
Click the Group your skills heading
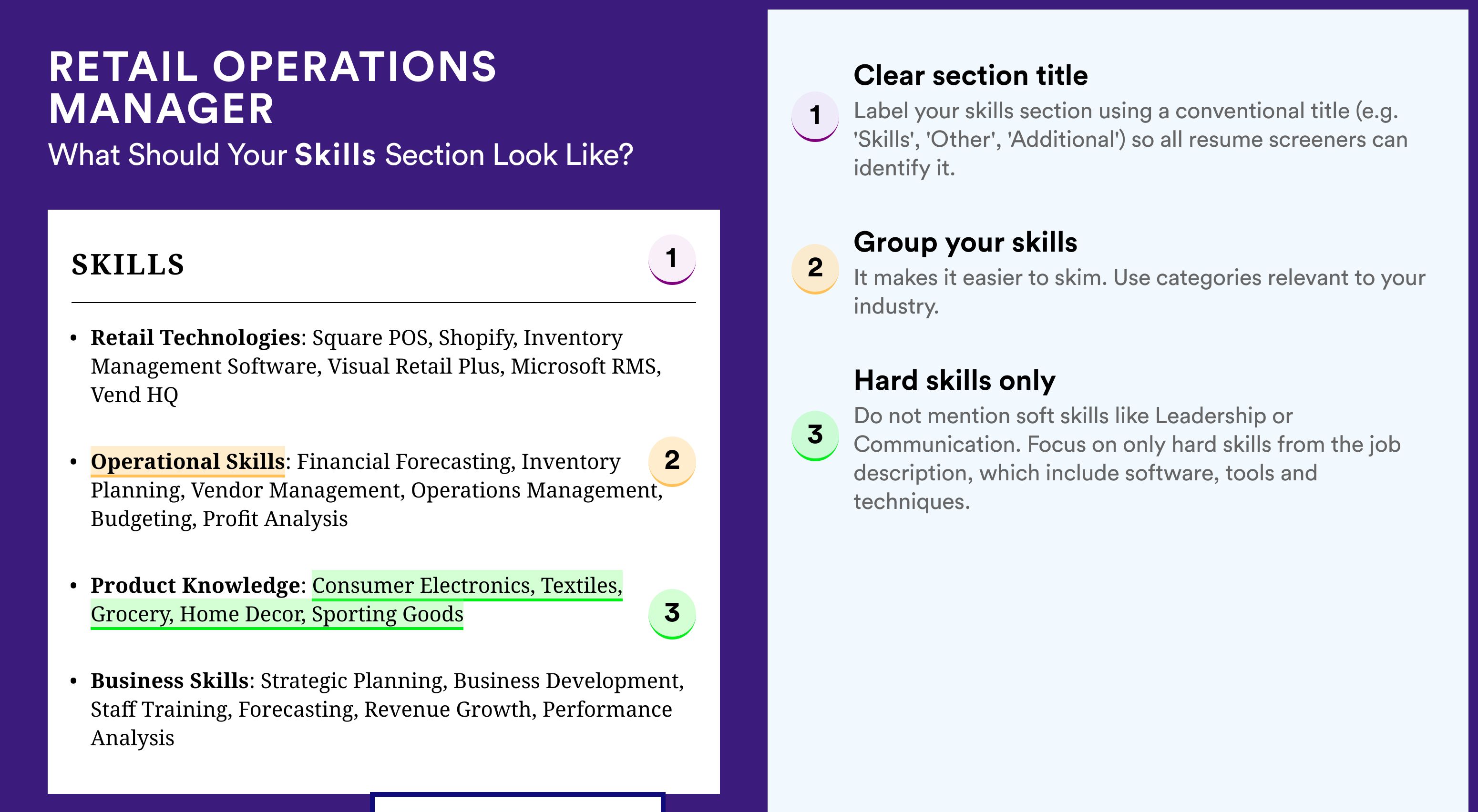tap(965, 242)
